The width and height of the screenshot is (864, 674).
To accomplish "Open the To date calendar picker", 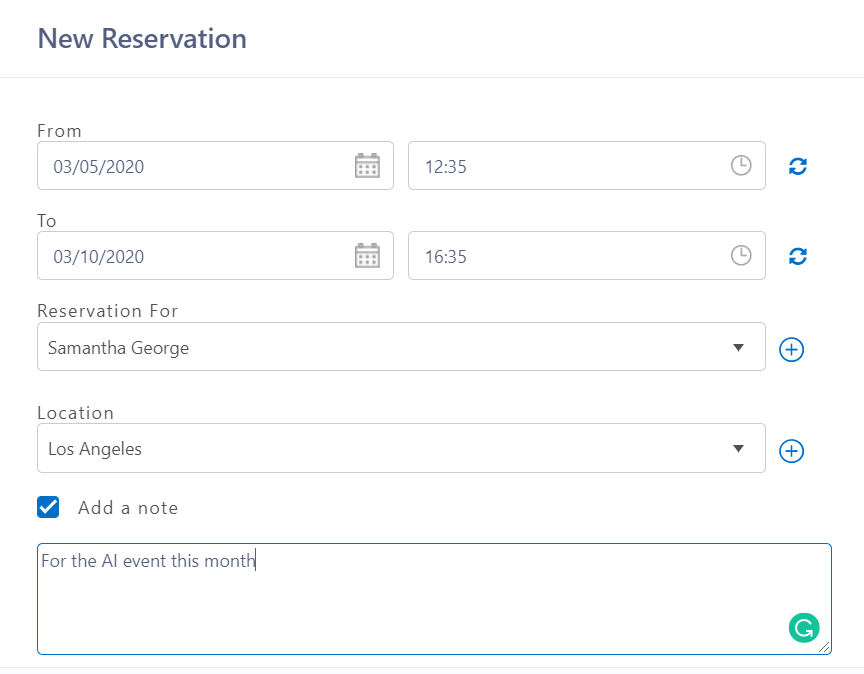I will 367,256.
